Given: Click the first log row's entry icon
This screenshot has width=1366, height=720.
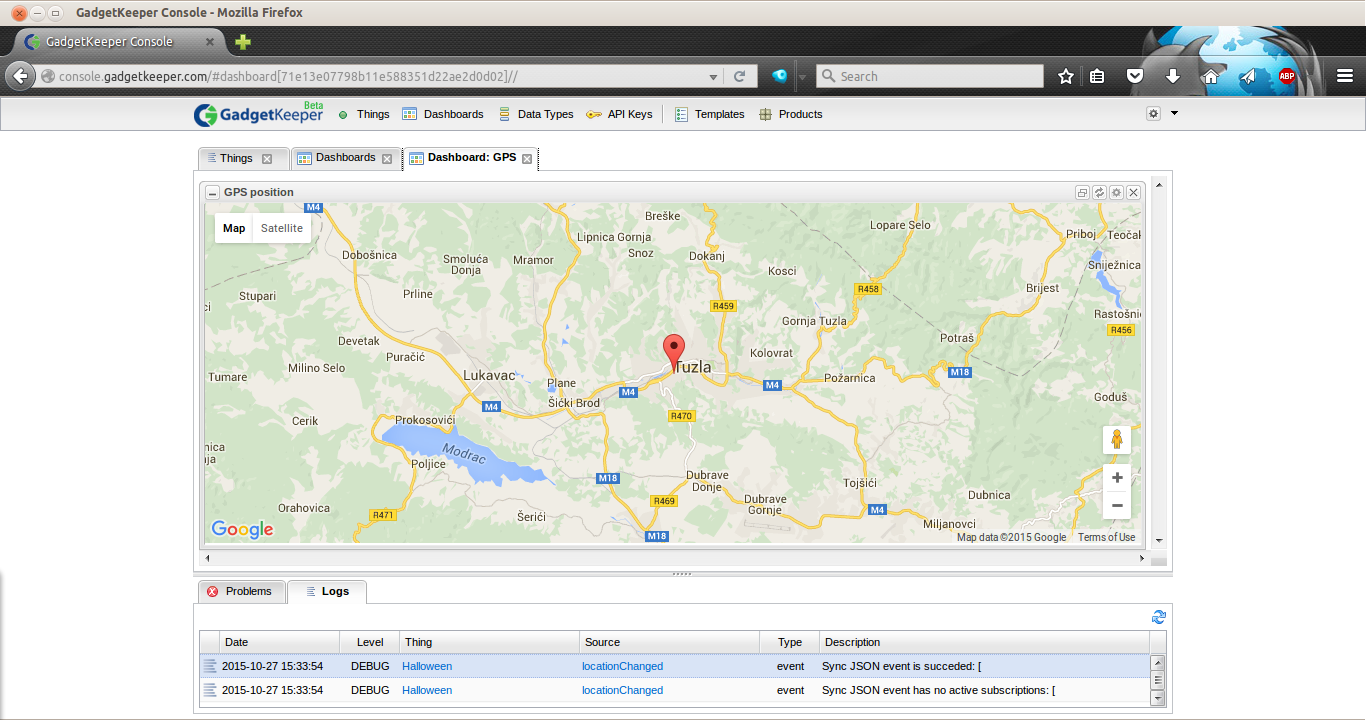Looking at the screenshot, I should click(210, 666).
